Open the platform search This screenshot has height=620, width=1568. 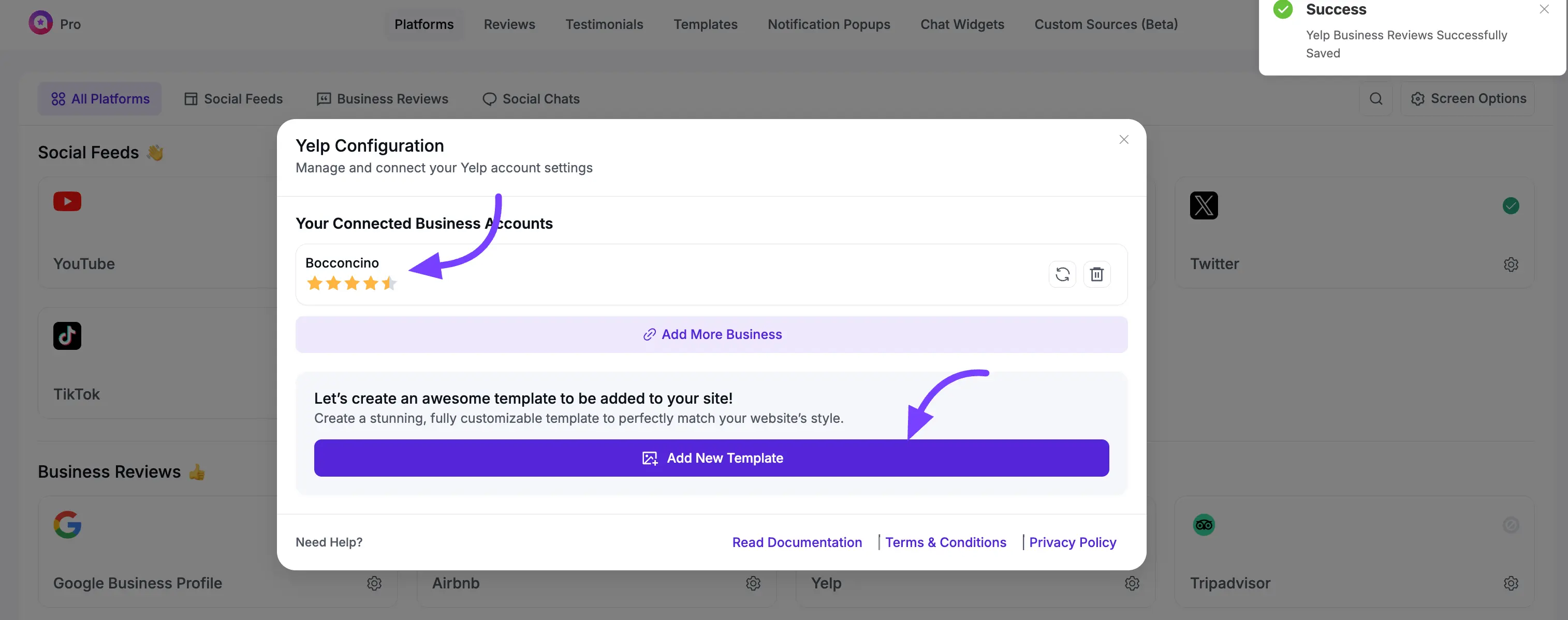point(1376,98)
